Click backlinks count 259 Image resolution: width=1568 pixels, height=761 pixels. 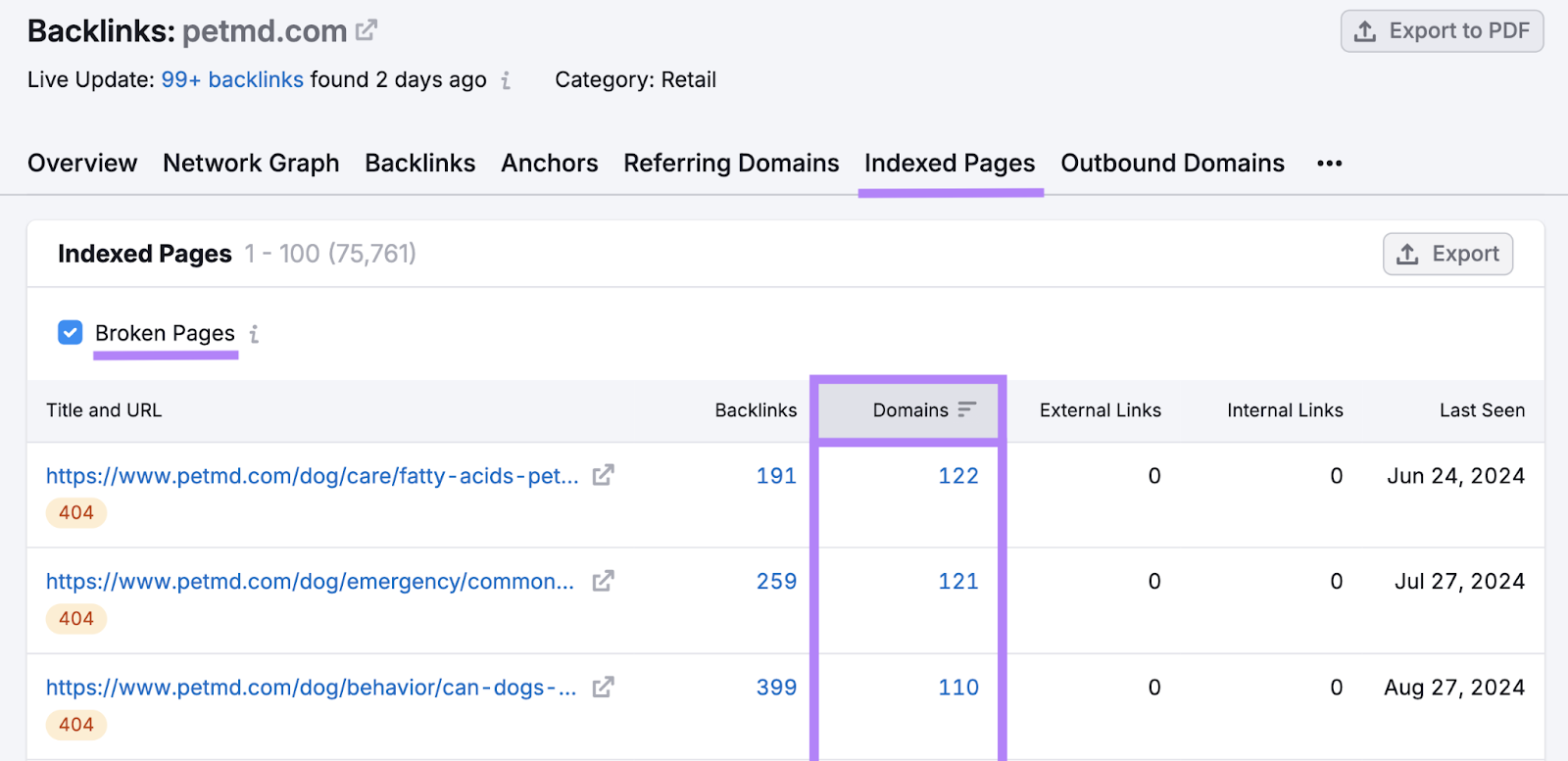776,582
